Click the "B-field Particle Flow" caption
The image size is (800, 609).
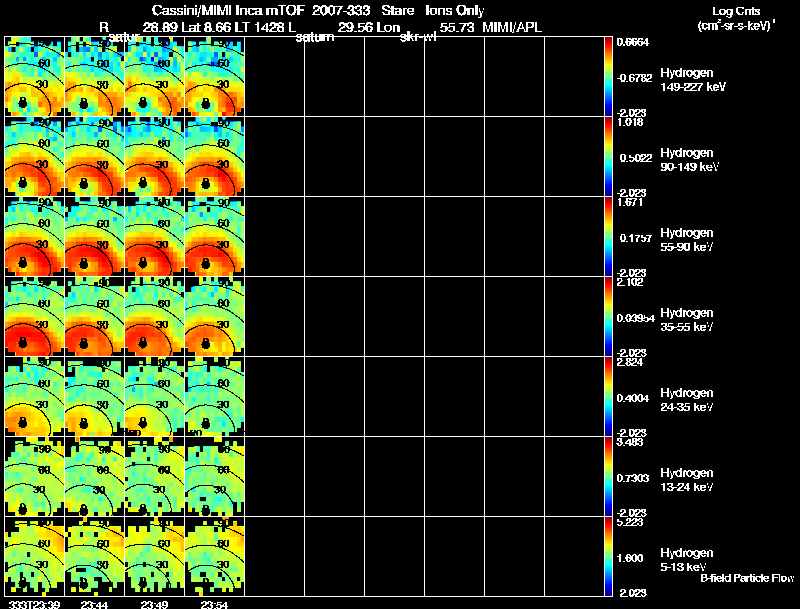747,578
